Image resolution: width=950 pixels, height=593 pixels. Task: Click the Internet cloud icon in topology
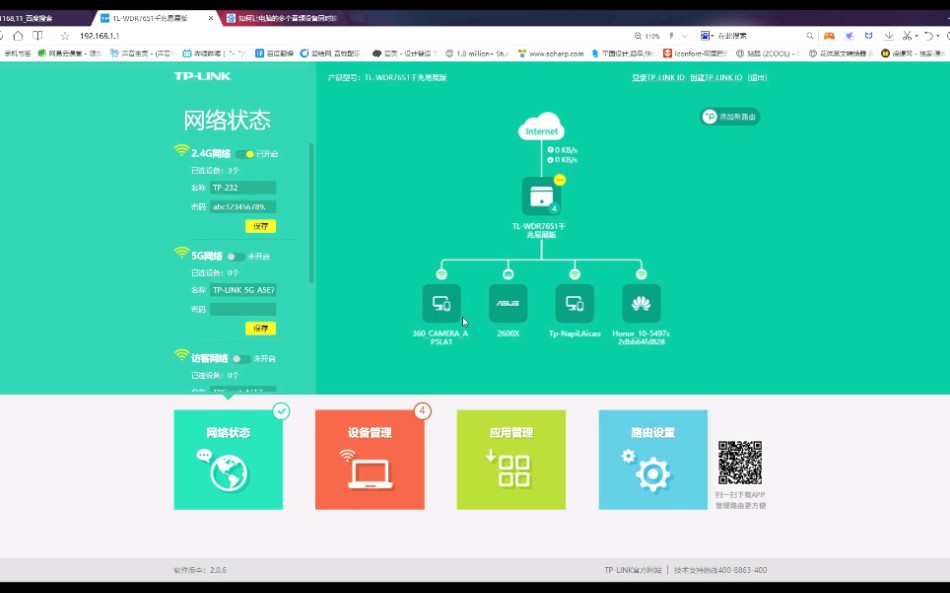click(541, 128)
